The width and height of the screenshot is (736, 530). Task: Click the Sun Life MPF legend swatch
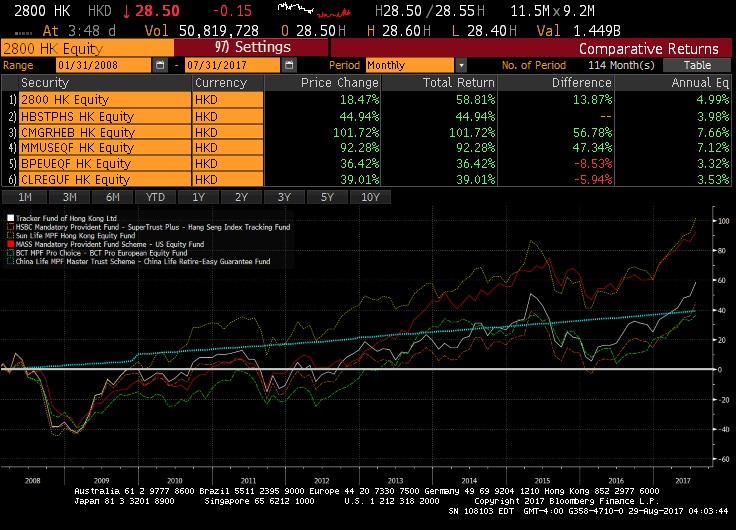[x=10, y=236]
